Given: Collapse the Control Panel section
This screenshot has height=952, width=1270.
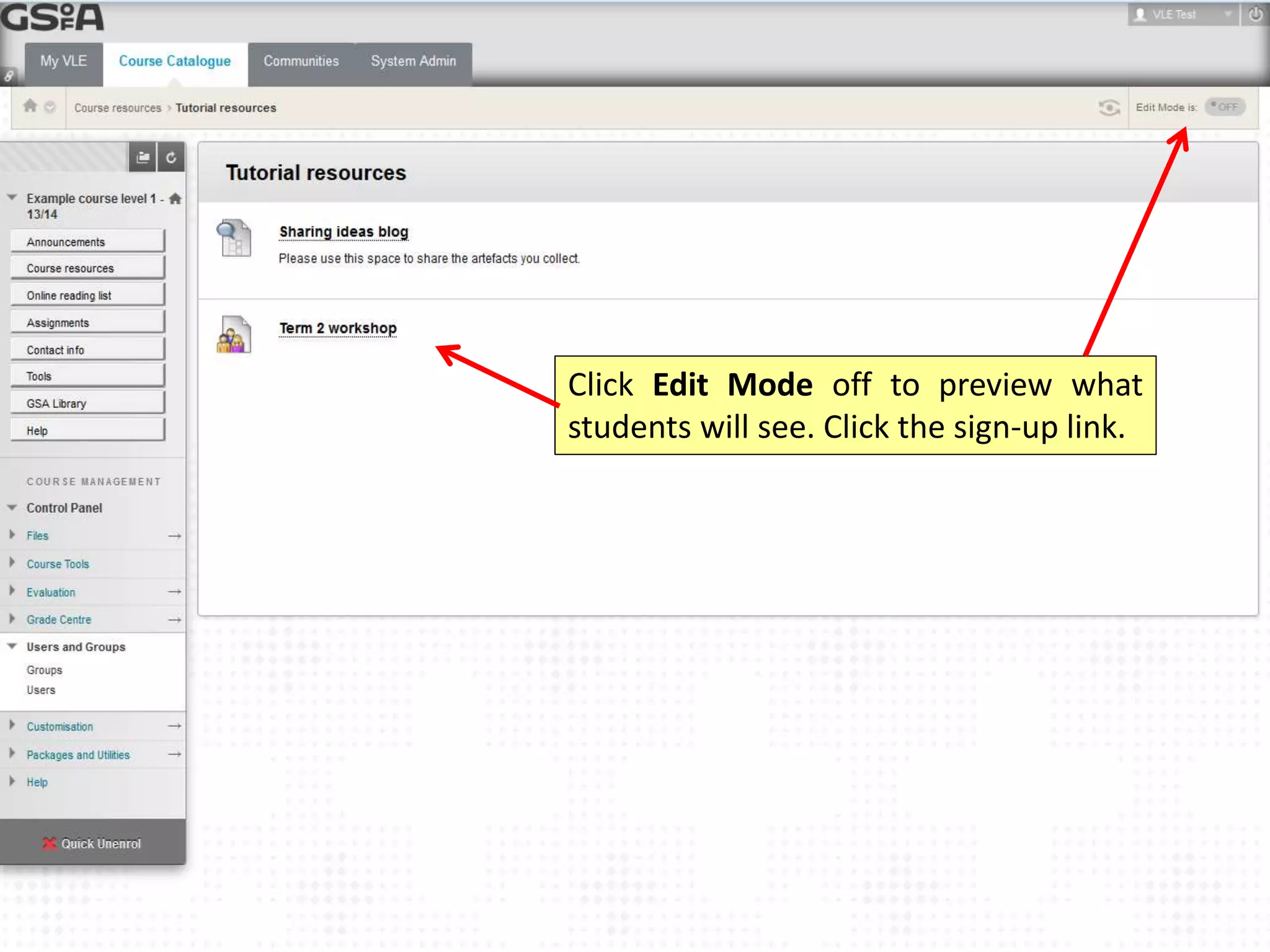Looking at the screenshot, I should 12,507.
